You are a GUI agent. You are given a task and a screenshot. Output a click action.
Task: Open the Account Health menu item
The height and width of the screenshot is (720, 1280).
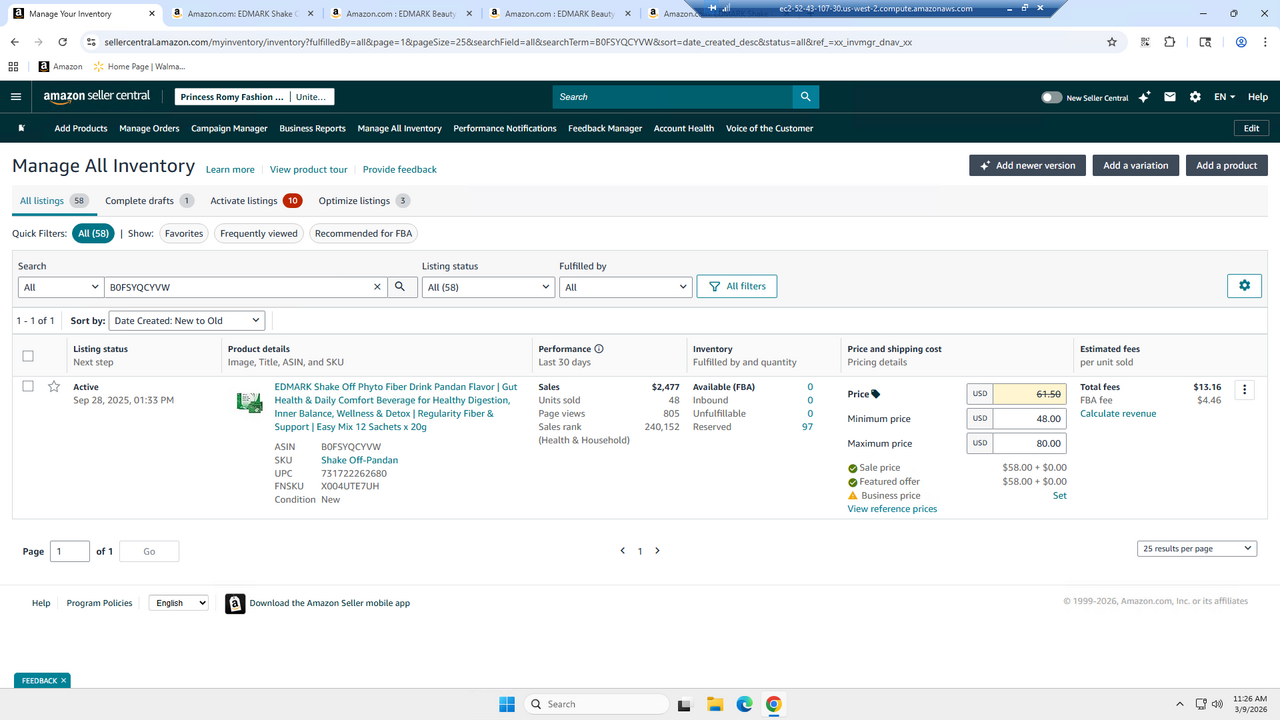pyautogui.click(x=684, y=128)
